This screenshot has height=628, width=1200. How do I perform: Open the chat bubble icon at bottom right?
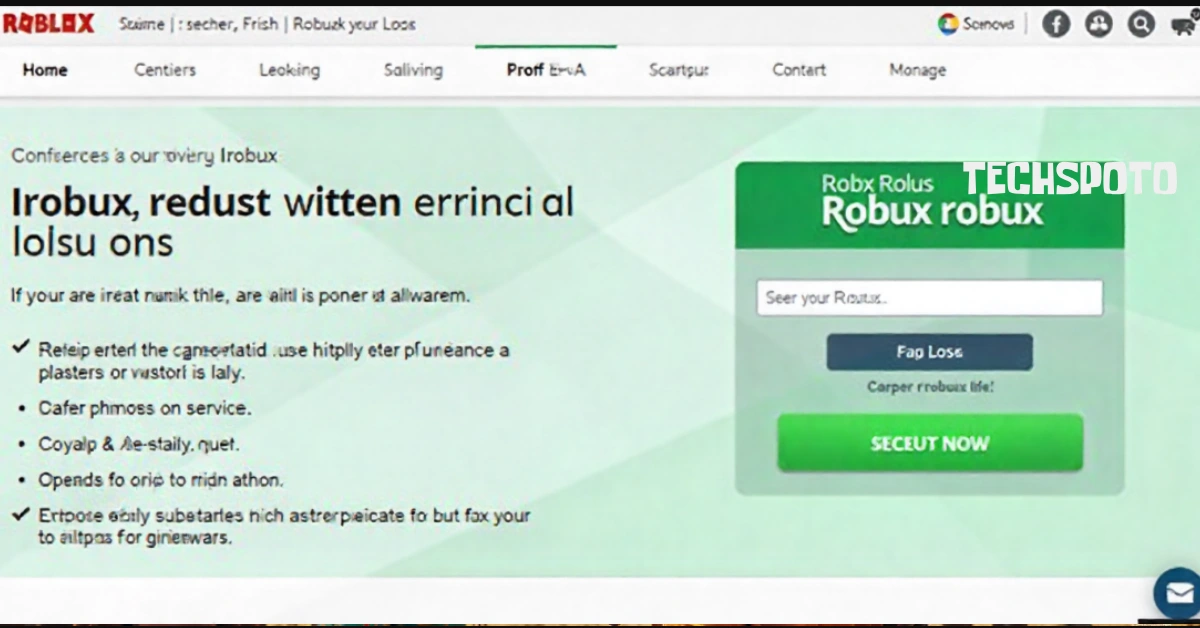(x=1178, y=592)
